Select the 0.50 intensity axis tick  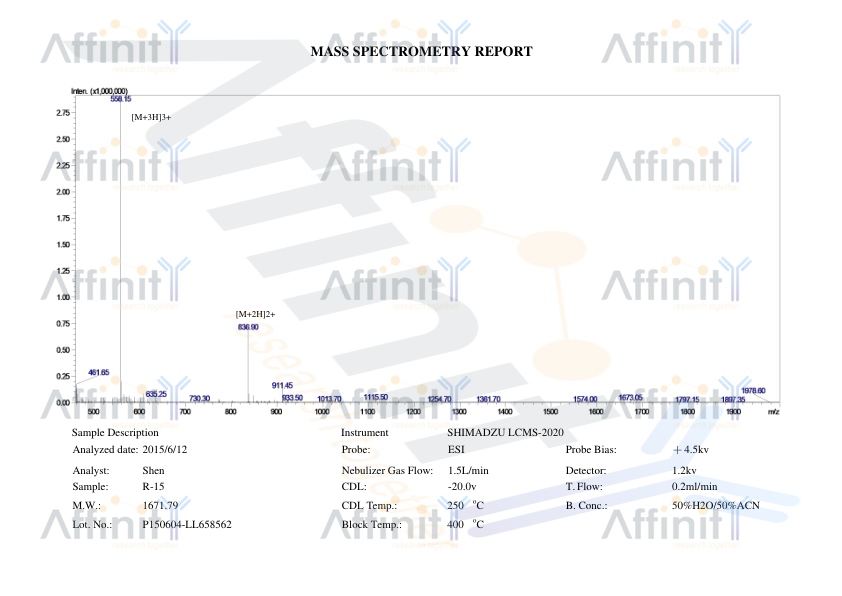pos(63,350)
